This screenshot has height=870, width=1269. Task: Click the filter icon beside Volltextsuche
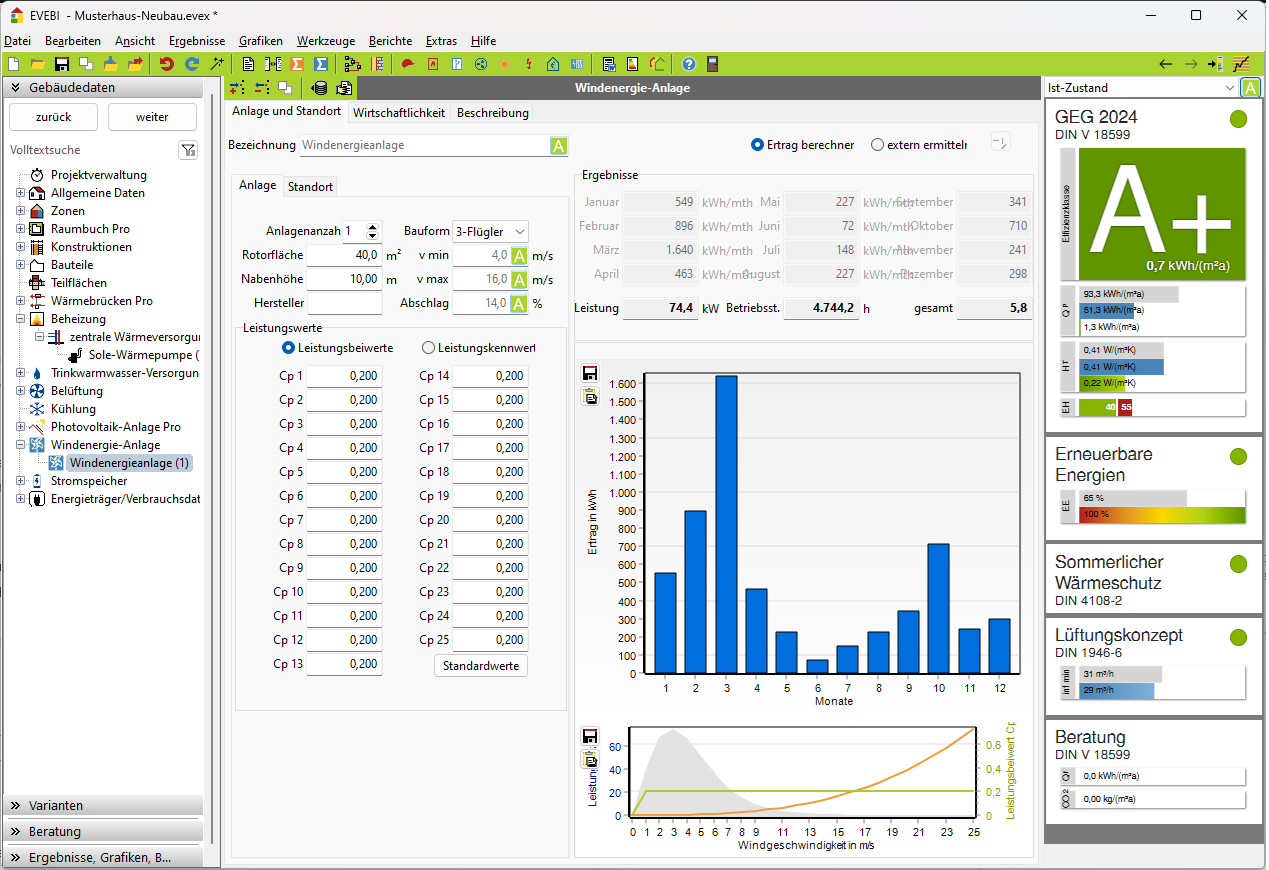coord(188,150)
